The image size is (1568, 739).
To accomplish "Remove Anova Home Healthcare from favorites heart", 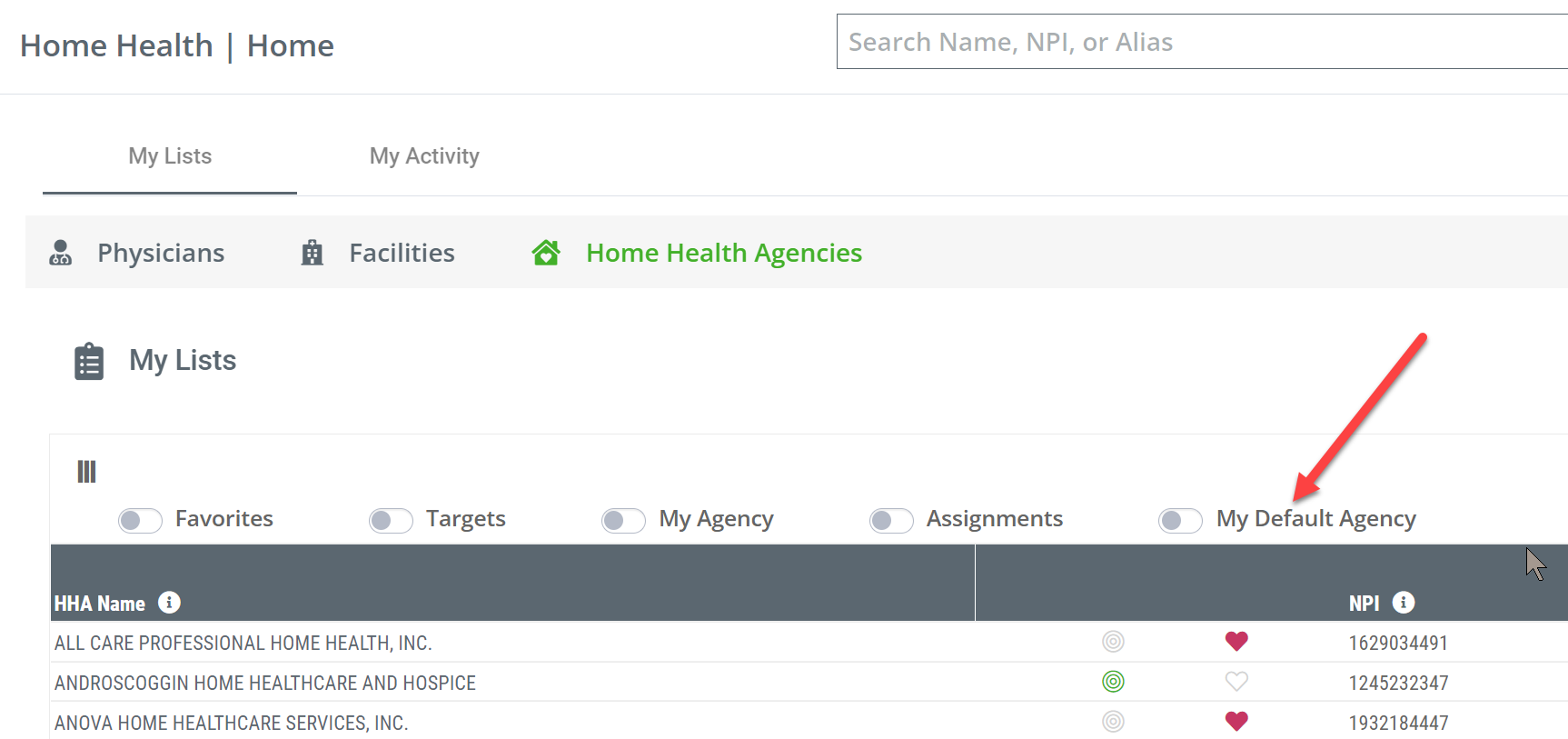I will click(x=1236, y=721).
